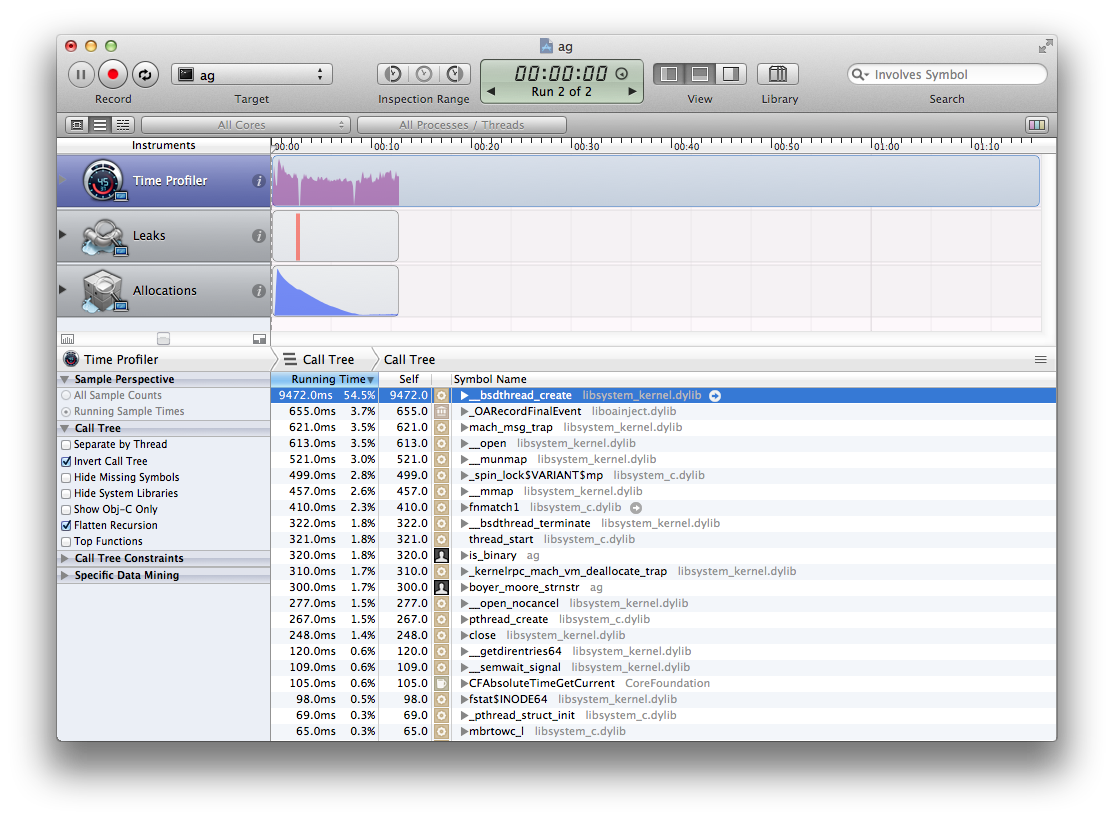The height and width of the screenshot is (820, 1114).
Task: Uncheck Flatten Recursion
Action: point(66,526)
